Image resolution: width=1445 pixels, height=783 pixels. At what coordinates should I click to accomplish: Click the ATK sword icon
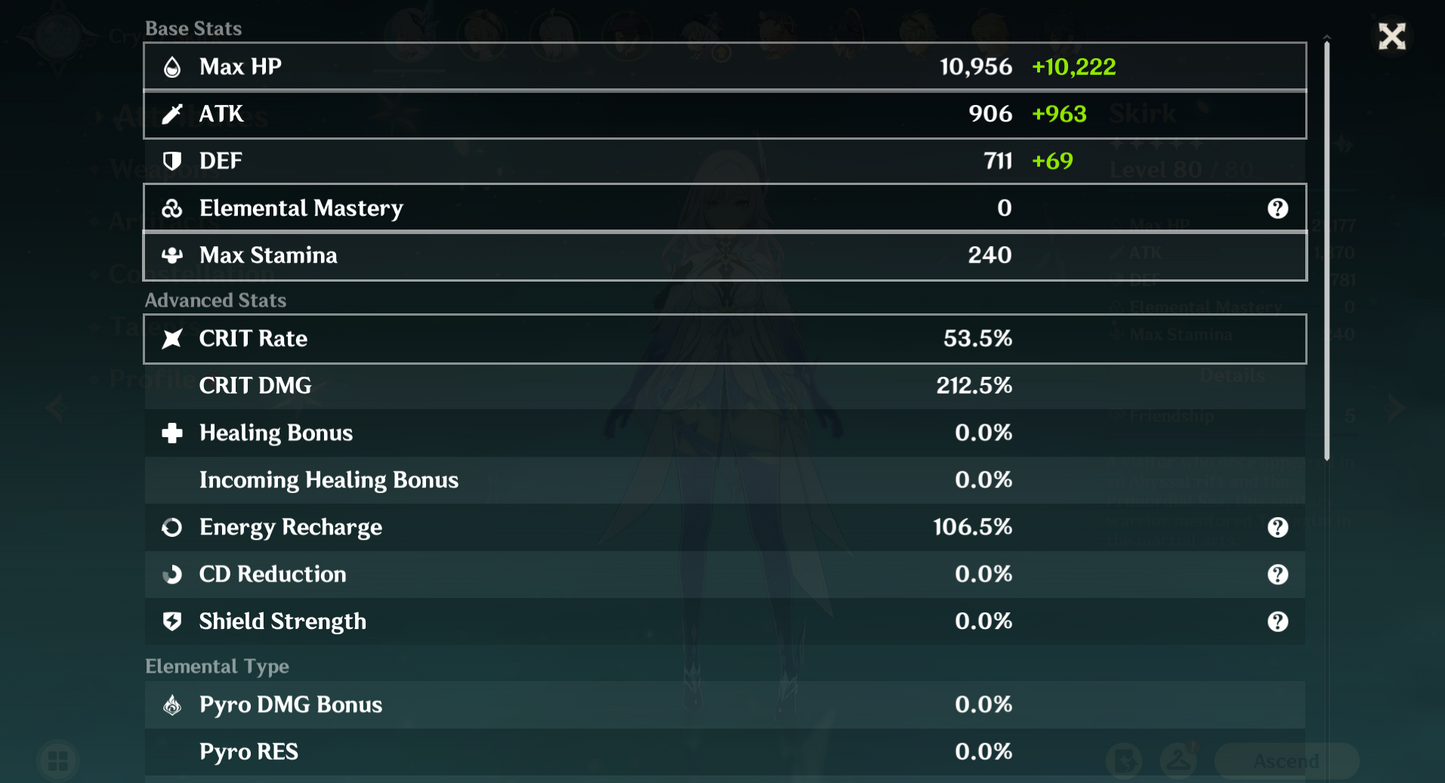[x=172, y=114]
